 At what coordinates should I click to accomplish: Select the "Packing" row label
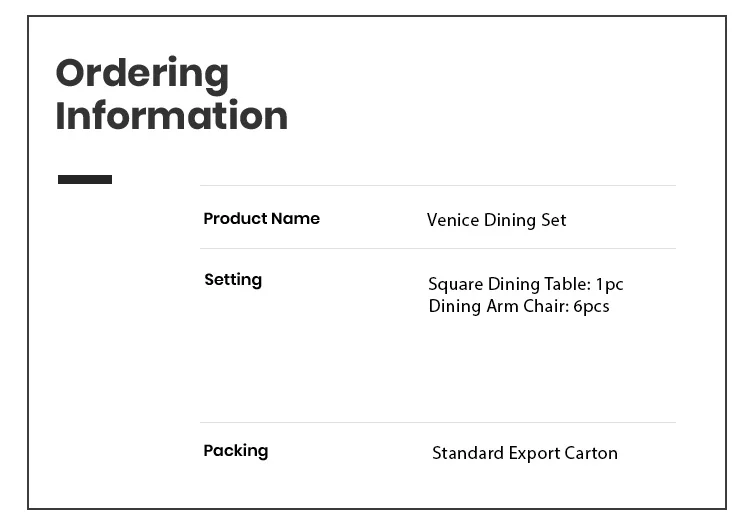pos(236,451)
